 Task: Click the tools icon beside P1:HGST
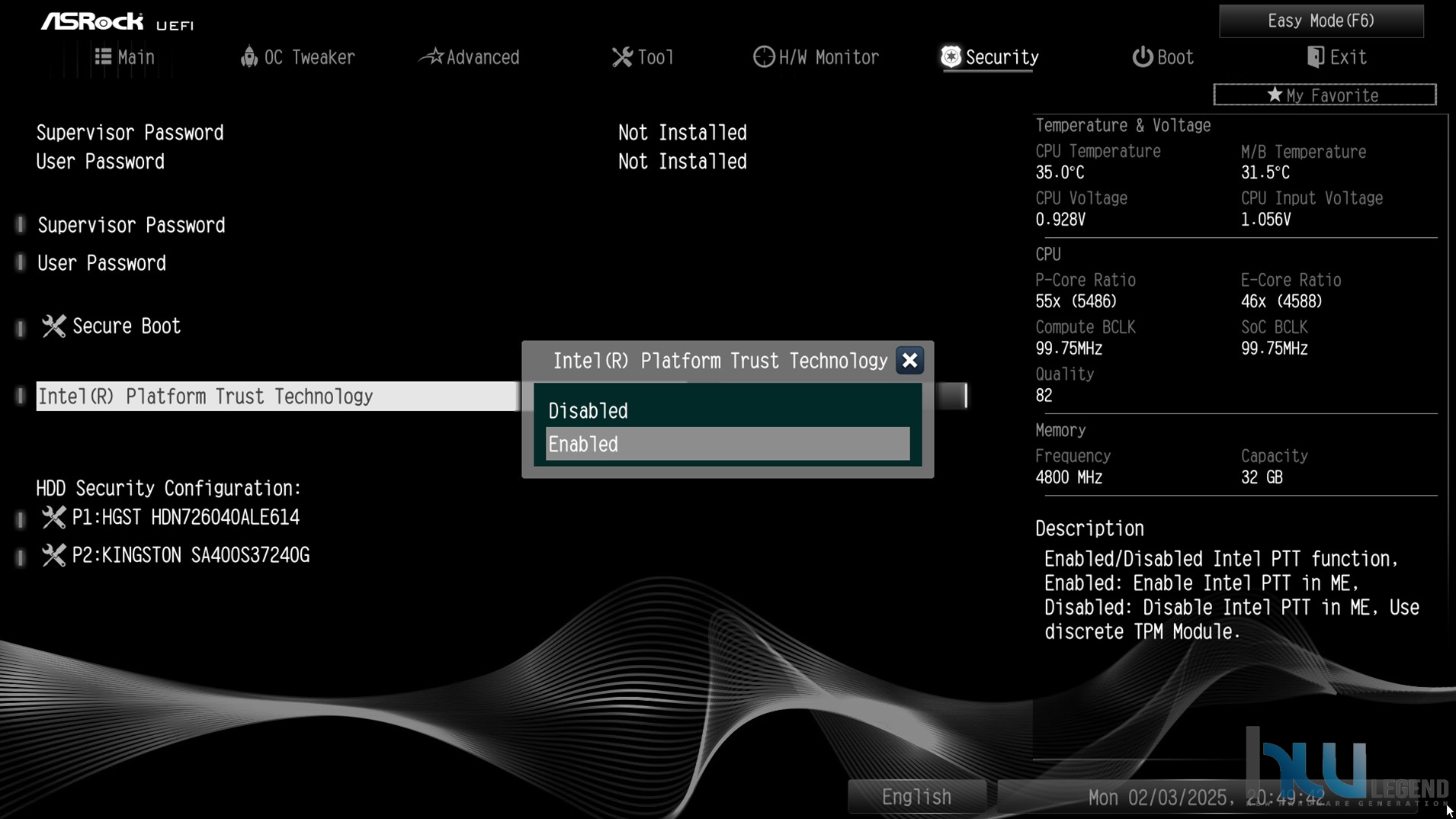pos(53,517)
